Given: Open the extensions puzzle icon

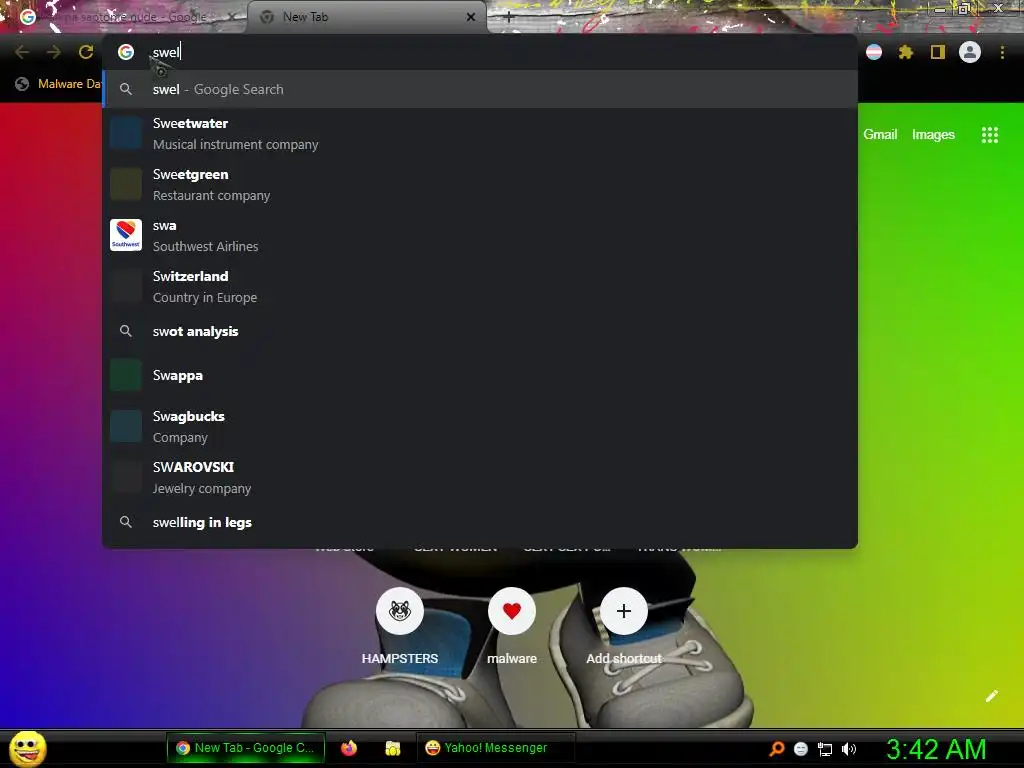Looking at the screenshot, I should [905, 52].
